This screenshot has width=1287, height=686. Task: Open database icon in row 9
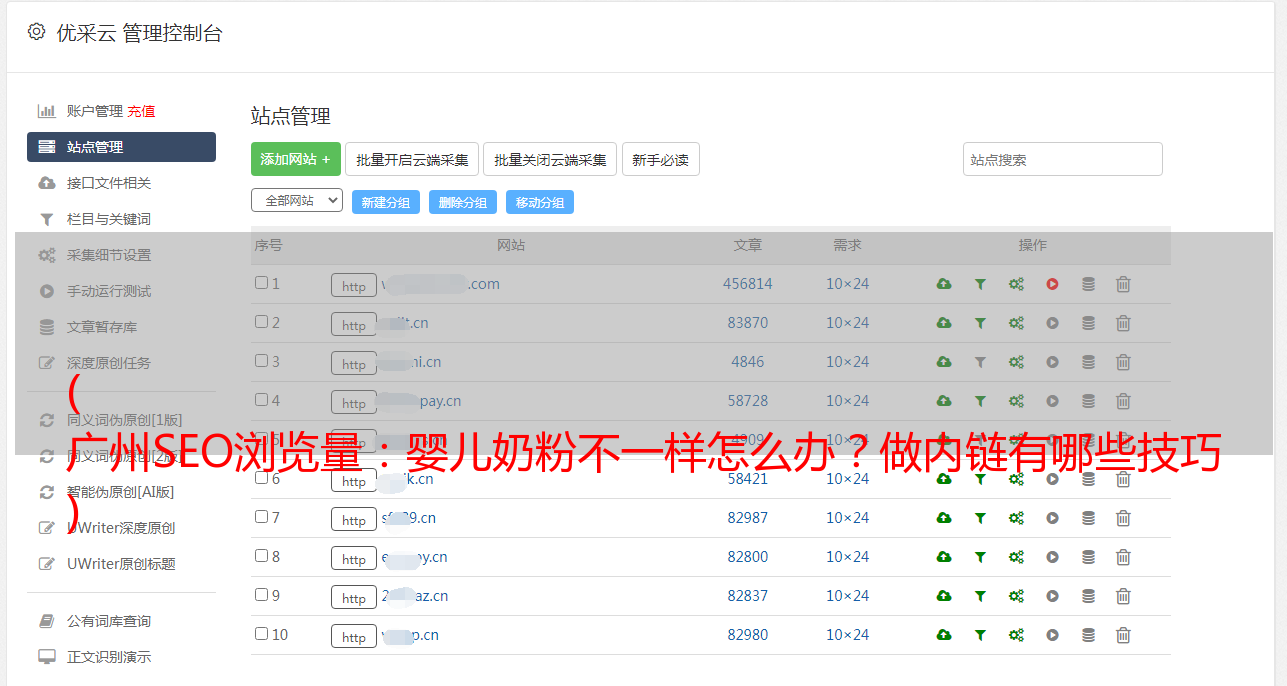click(x=1088, y=596)
